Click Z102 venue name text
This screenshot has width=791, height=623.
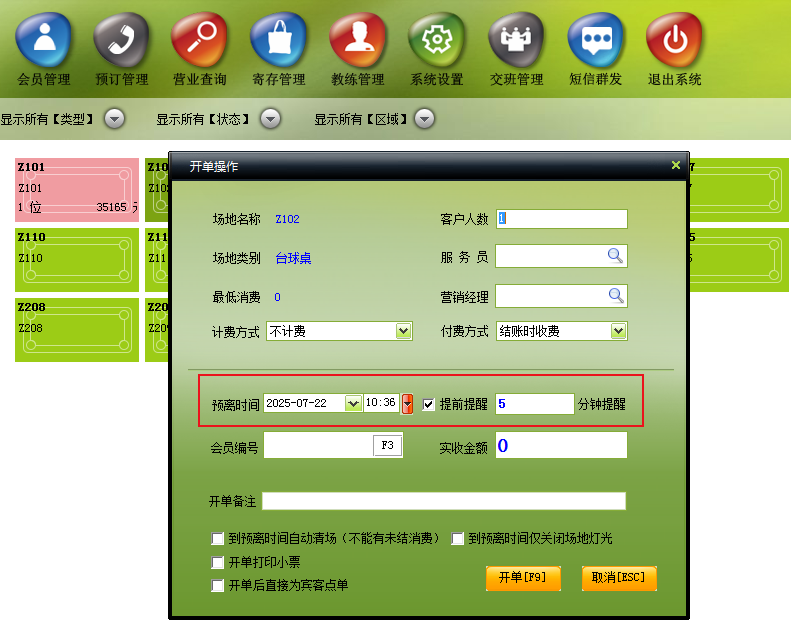pos(287,219)
